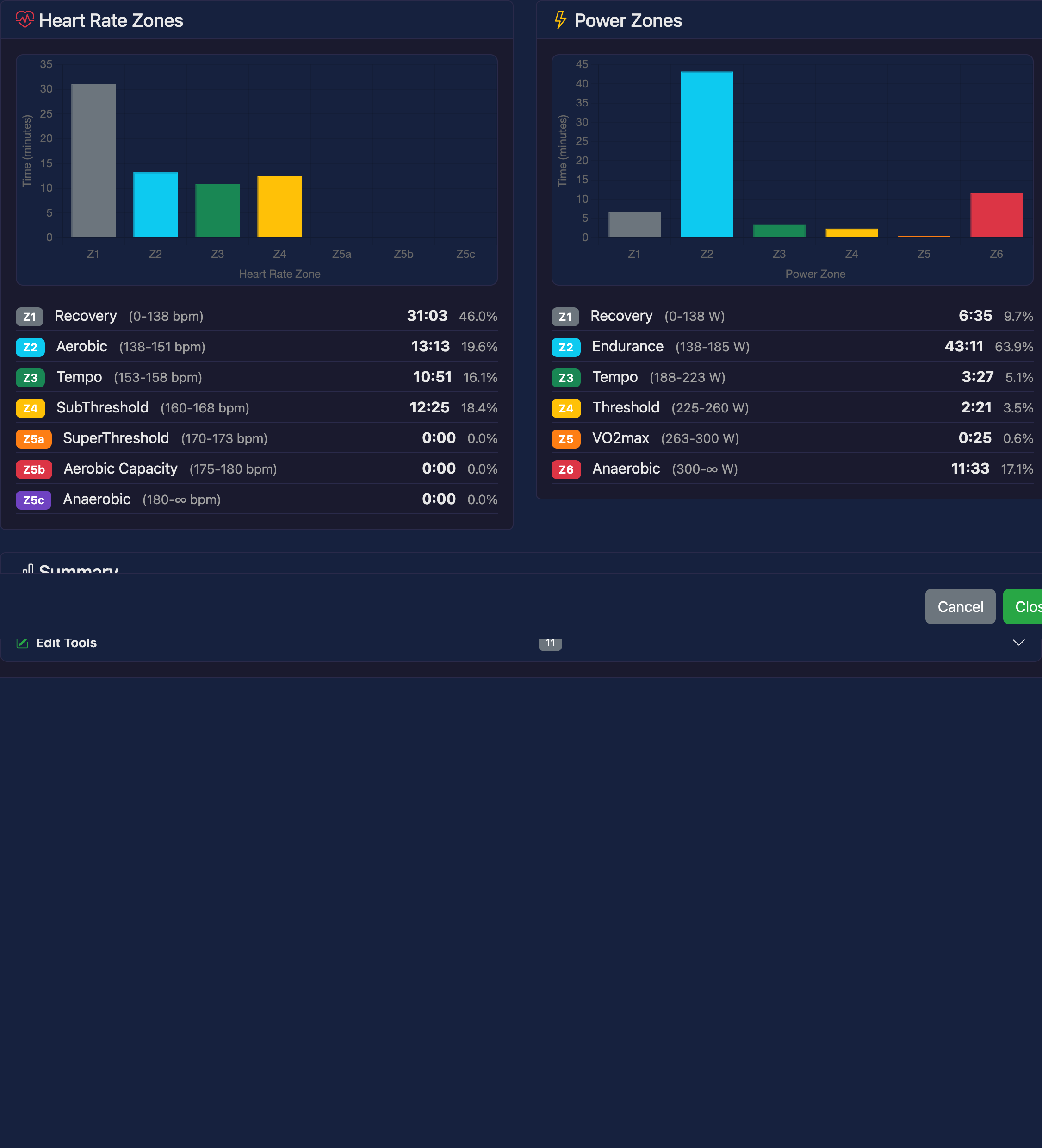
Task: Click the yellow Z4 power bar
Action: [x=851, y=233]
